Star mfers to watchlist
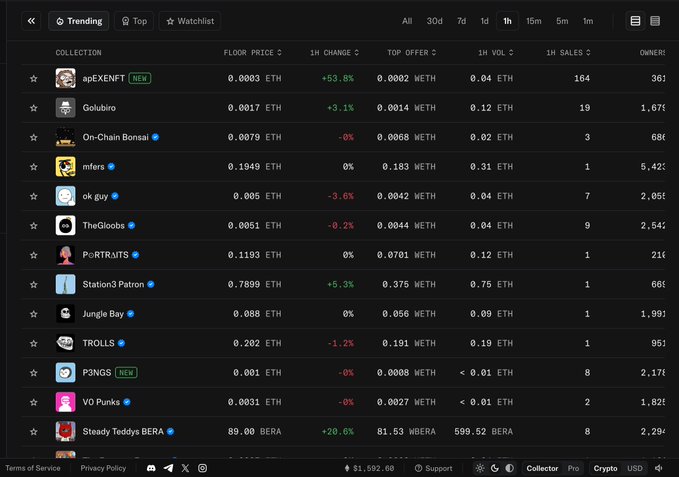This screenshot has width=679, height=477. click(33, 167)
